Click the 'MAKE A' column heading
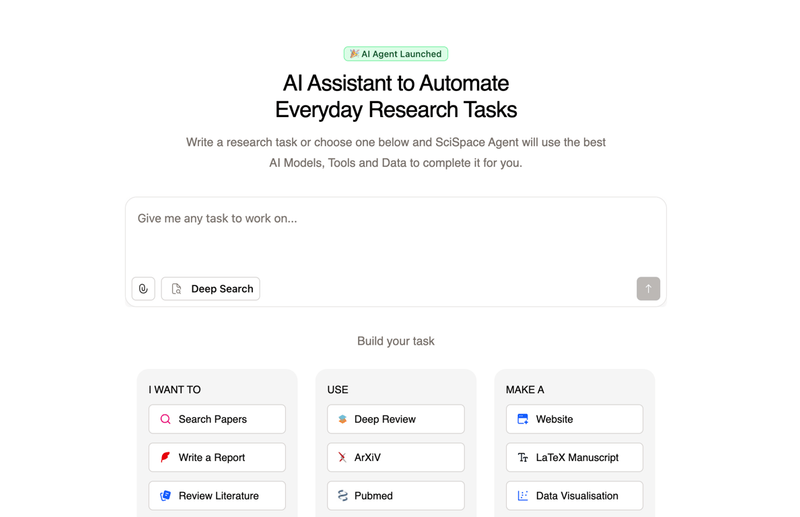Viewport: 800px width, 517px height. [x=525, y=389]
